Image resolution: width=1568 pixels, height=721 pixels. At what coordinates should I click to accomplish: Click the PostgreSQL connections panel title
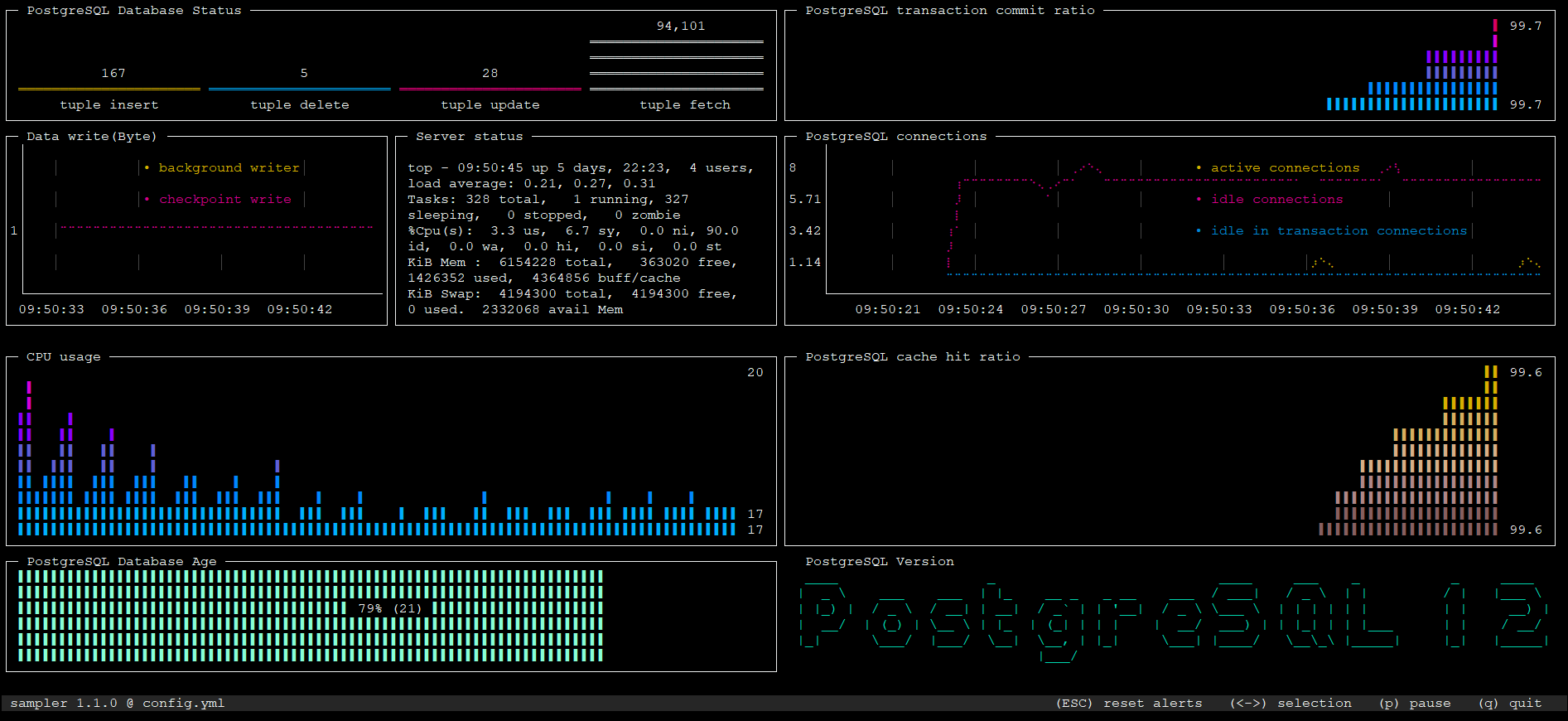(896, 136)
